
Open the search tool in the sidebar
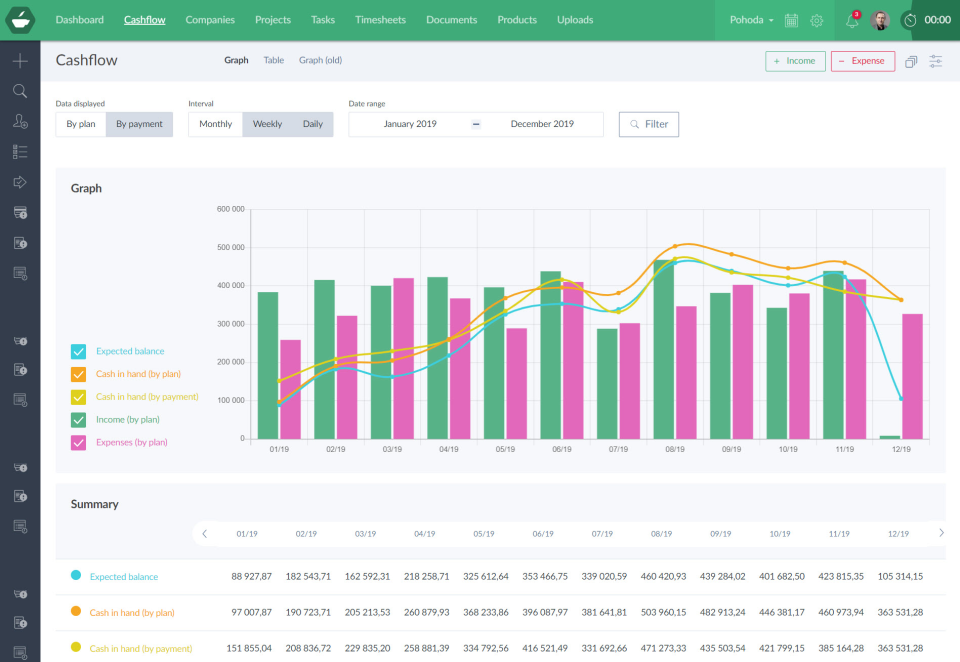(x=20, y=90)
